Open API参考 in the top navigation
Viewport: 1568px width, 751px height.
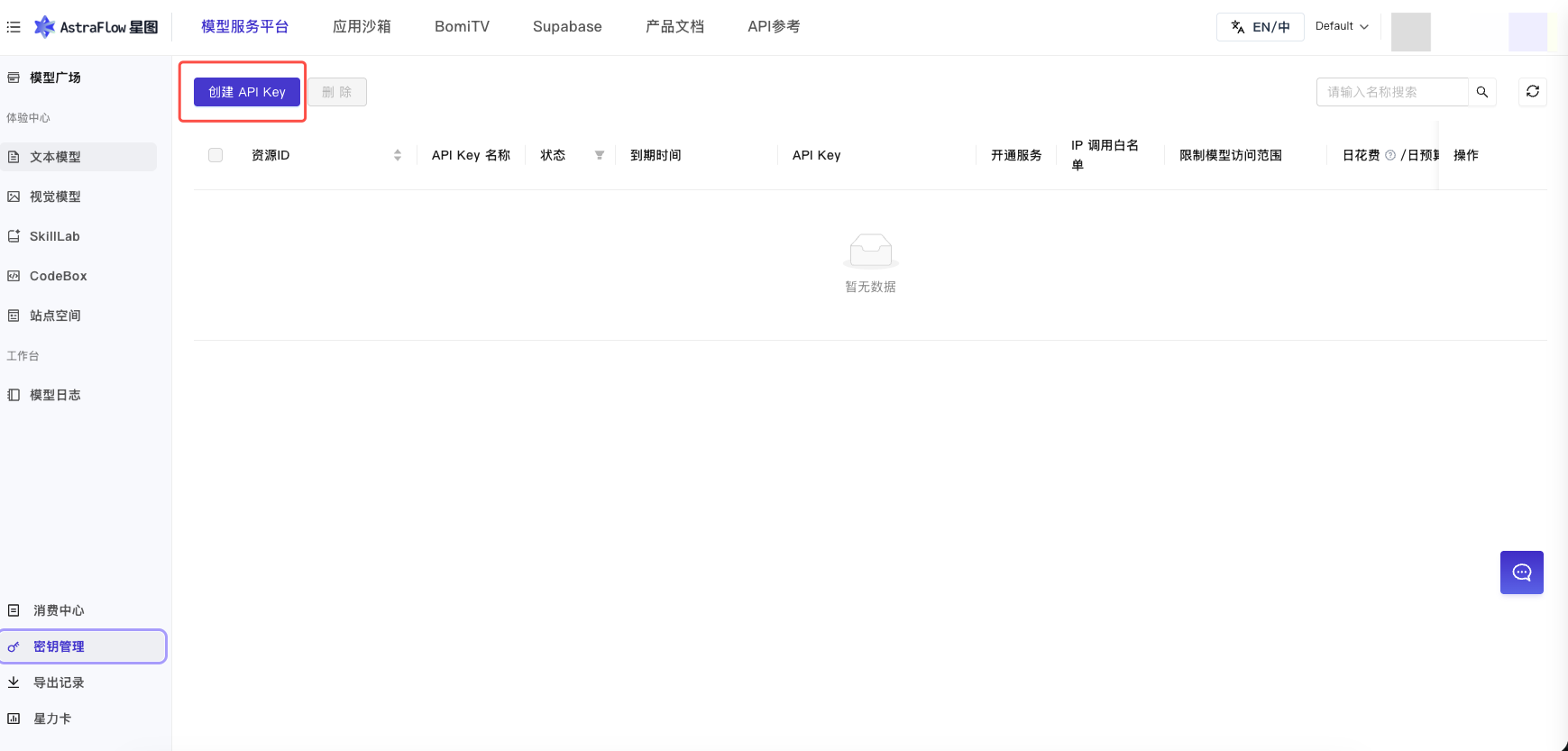774,27
